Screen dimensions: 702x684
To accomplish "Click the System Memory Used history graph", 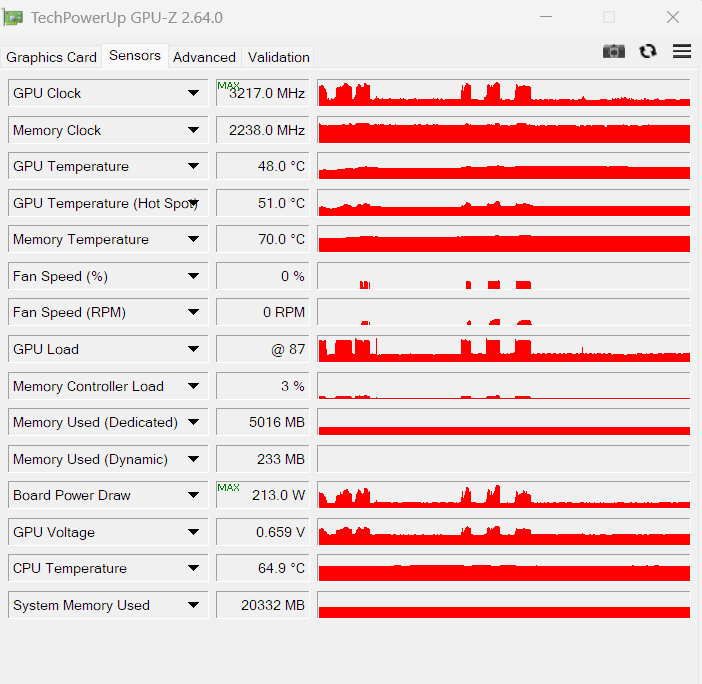I will pos(504,605).
